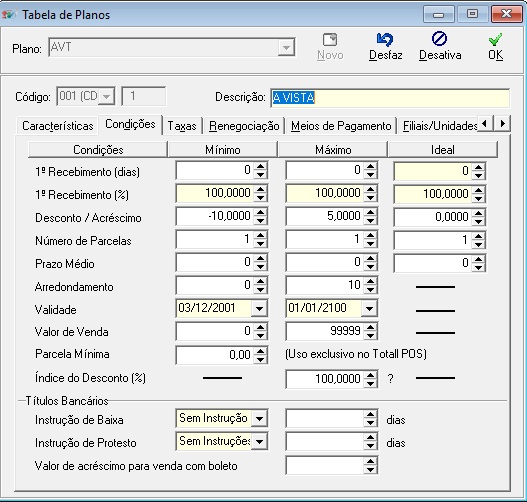This screenshot has height=502, width=527.
Task: Open the Validade Mínimo date dropdown
Action: click(259, 308)
